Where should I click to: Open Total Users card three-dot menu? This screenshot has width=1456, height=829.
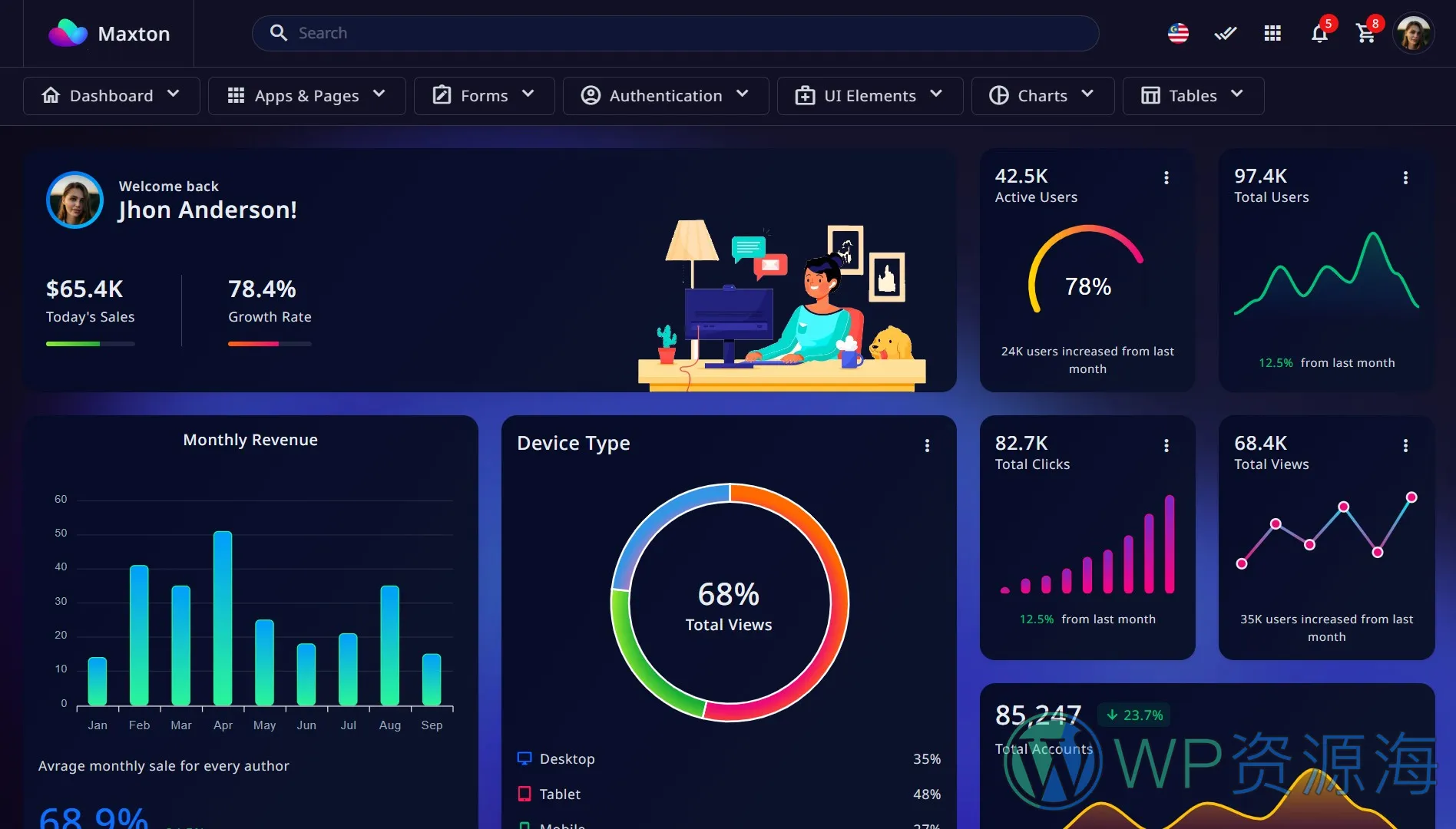click(x=1405, y=178)
